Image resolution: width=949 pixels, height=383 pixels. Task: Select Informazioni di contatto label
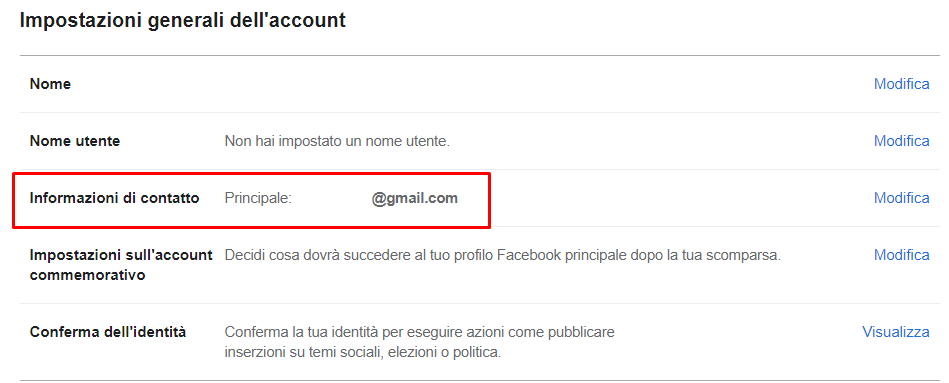114,198
